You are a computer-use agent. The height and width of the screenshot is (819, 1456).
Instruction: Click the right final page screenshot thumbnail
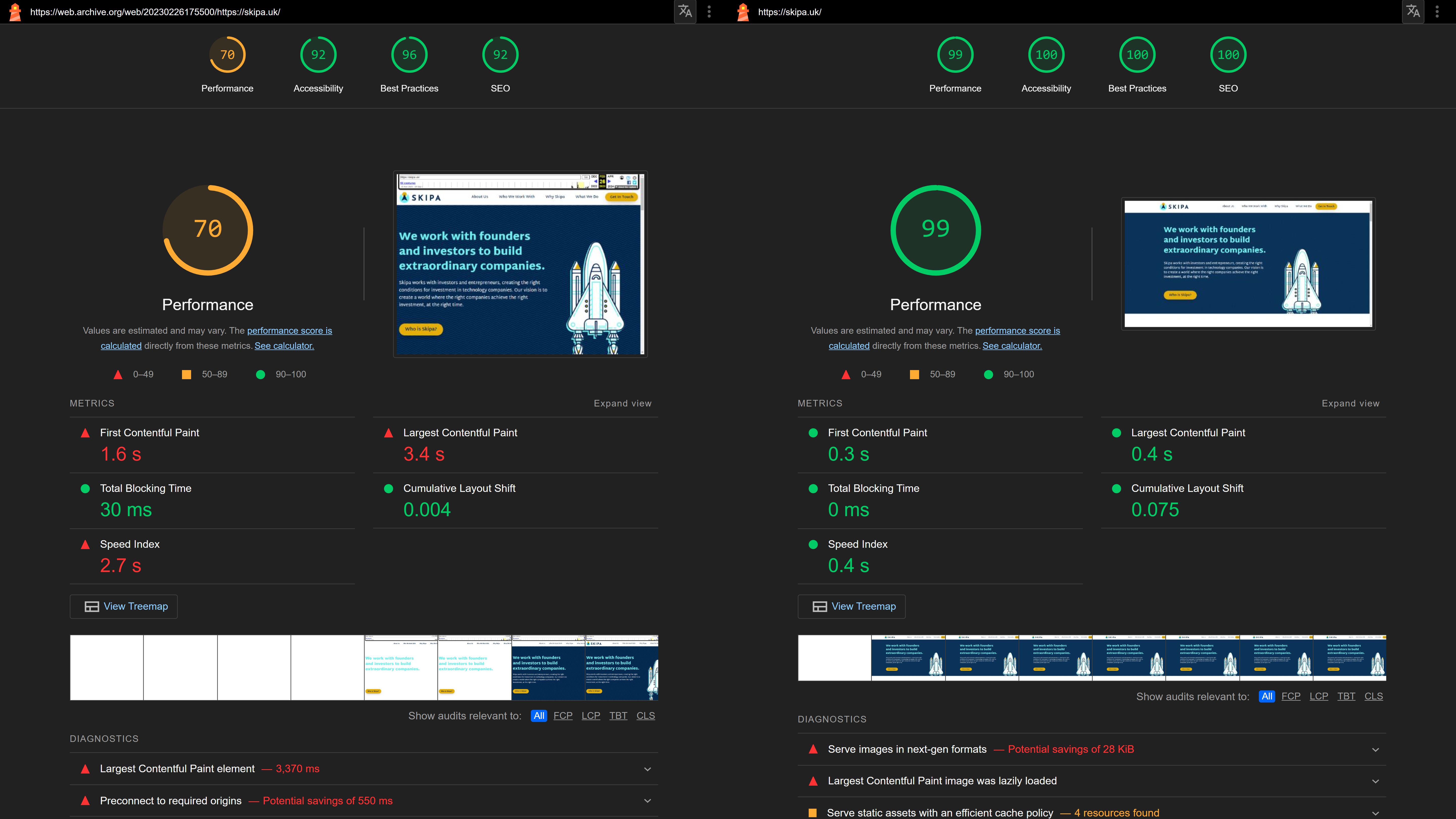1248,264
